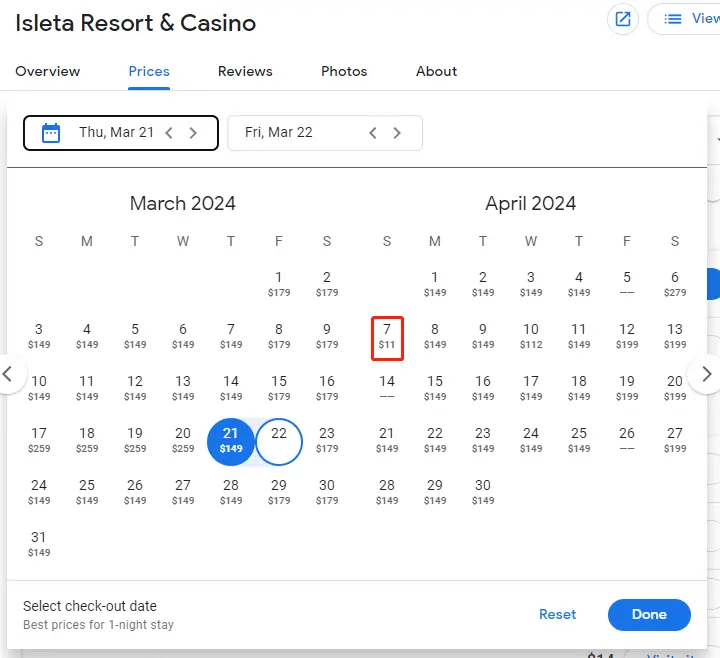720x658 pixels.
Task: Choose March 17 priced $259
Action: [39, 439]
